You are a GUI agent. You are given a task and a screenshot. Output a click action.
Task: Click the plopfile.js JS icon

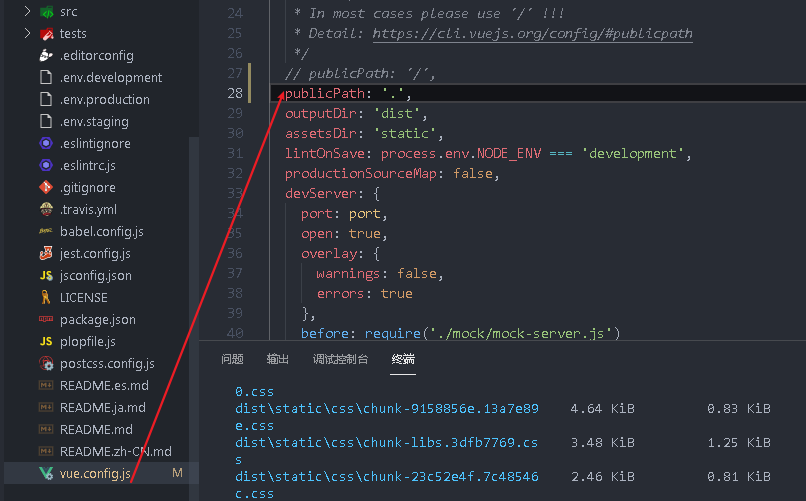[x=46, y=342]
